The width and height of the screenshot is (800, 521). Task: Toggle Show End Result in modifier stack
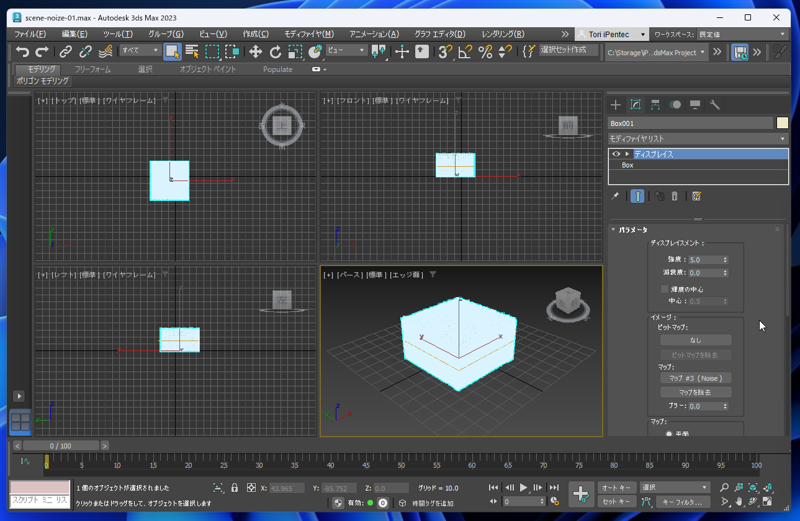click(637, 196)
